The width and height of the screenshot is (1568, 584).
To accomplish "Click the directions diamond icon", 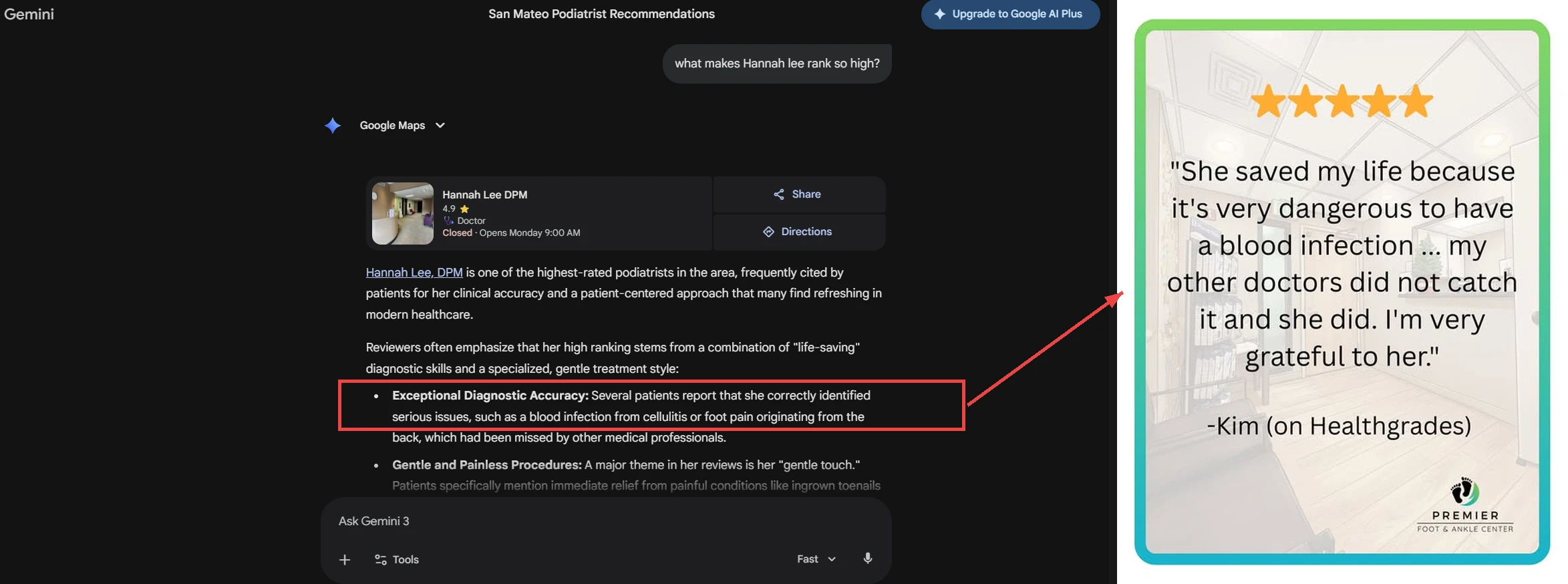I will pyautogui.click(x=768, y=232).
